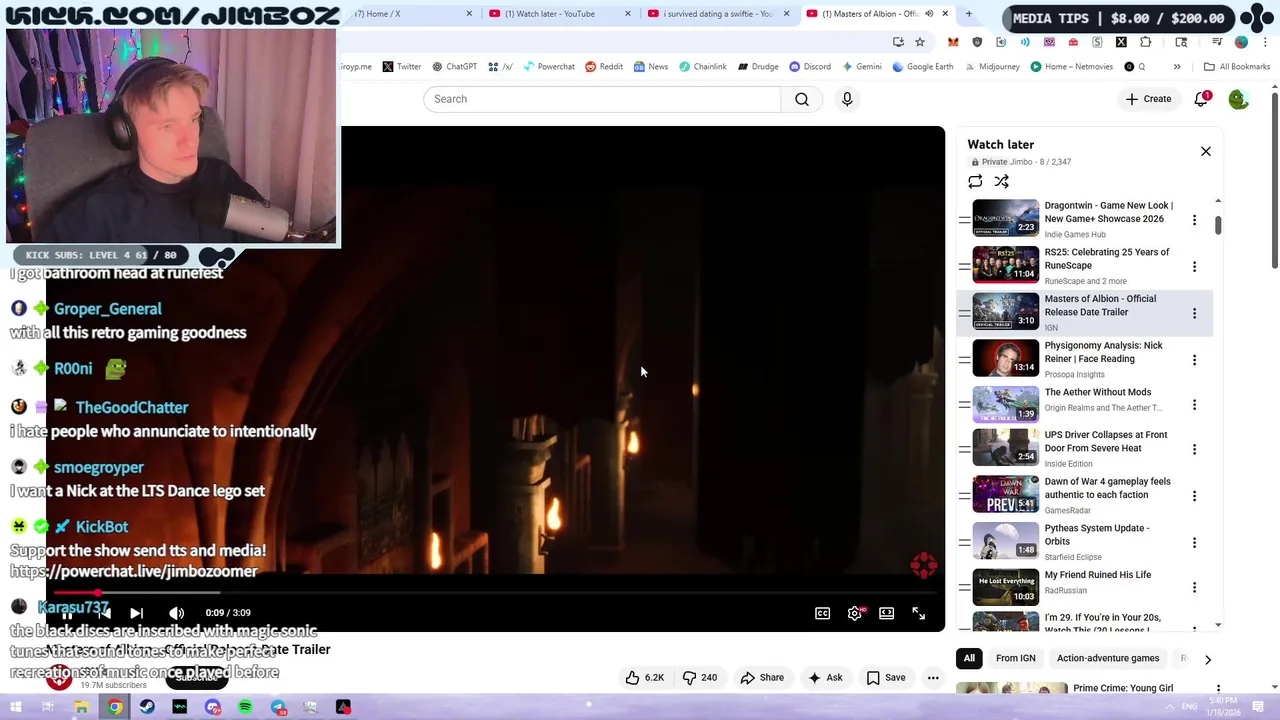
Task: Skip to the next video in the player
Action: coord(137,613)
